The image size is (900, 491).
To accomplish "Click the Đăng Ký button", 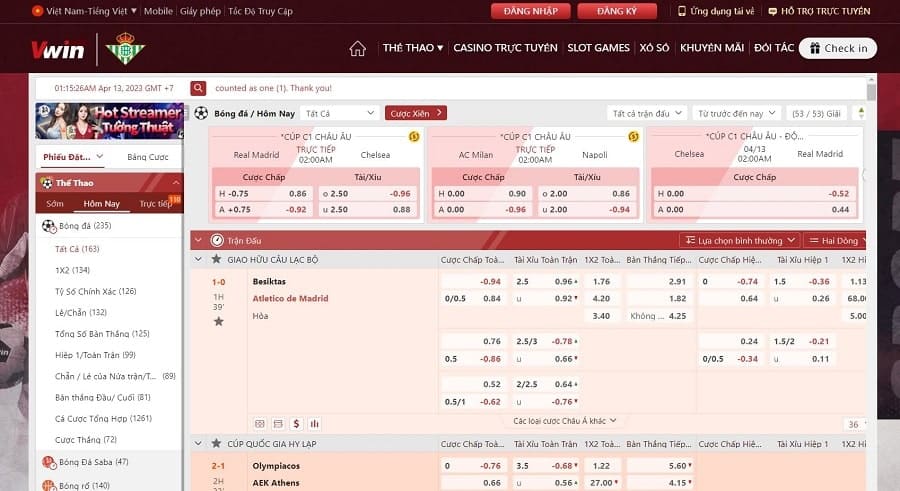I will tap(617, 11).
